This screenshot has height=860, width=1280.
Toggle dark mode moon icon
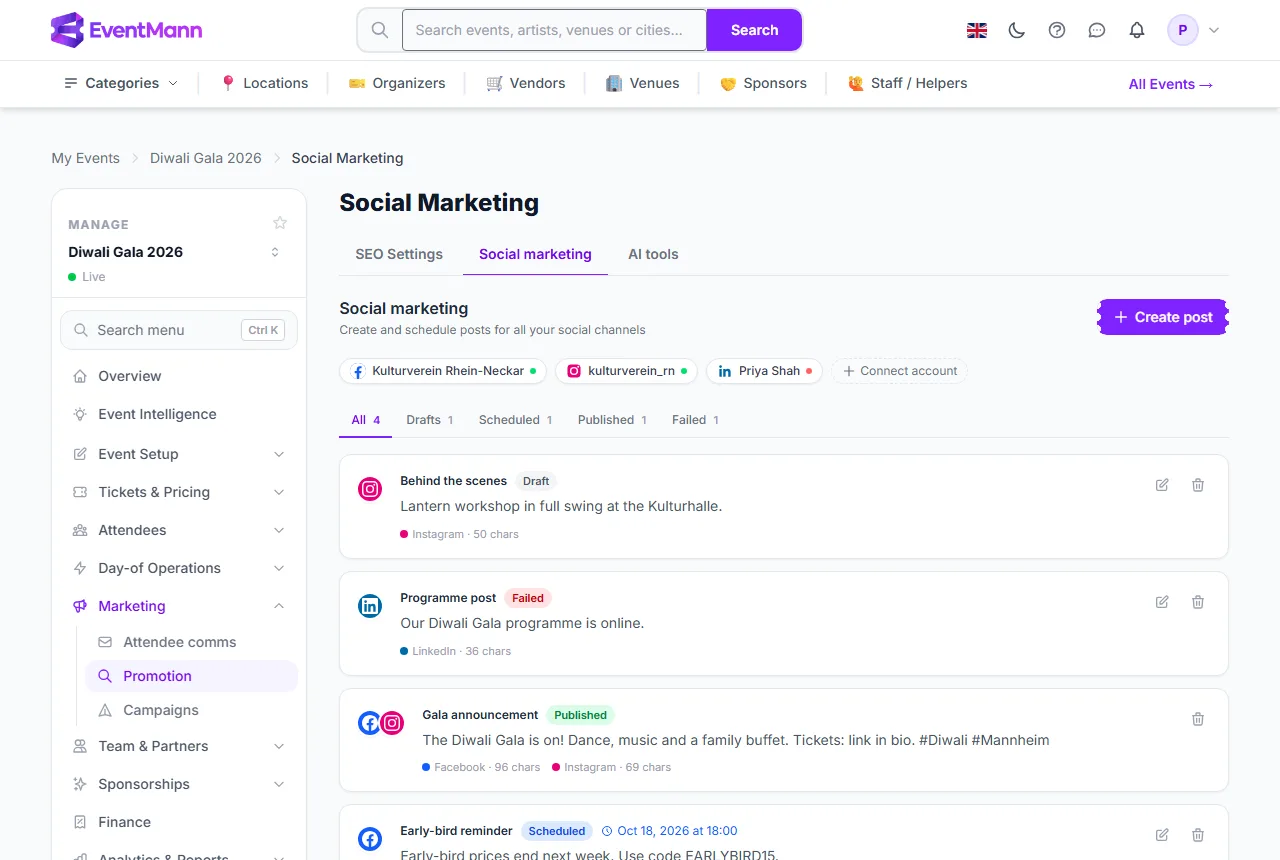tap(1017, 30)
